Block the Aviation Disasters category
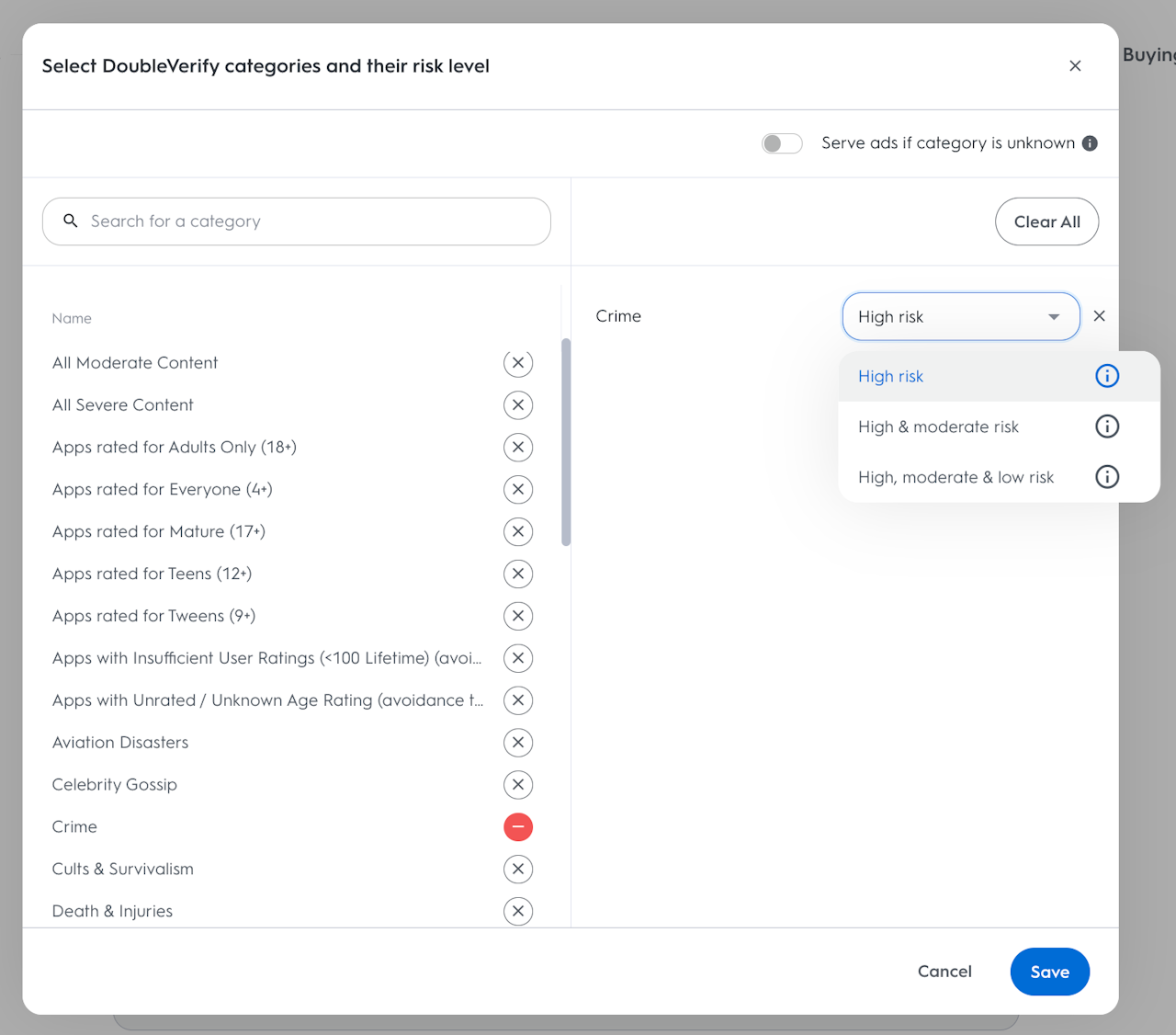The image size is (1176, 1035). point(518,743)
